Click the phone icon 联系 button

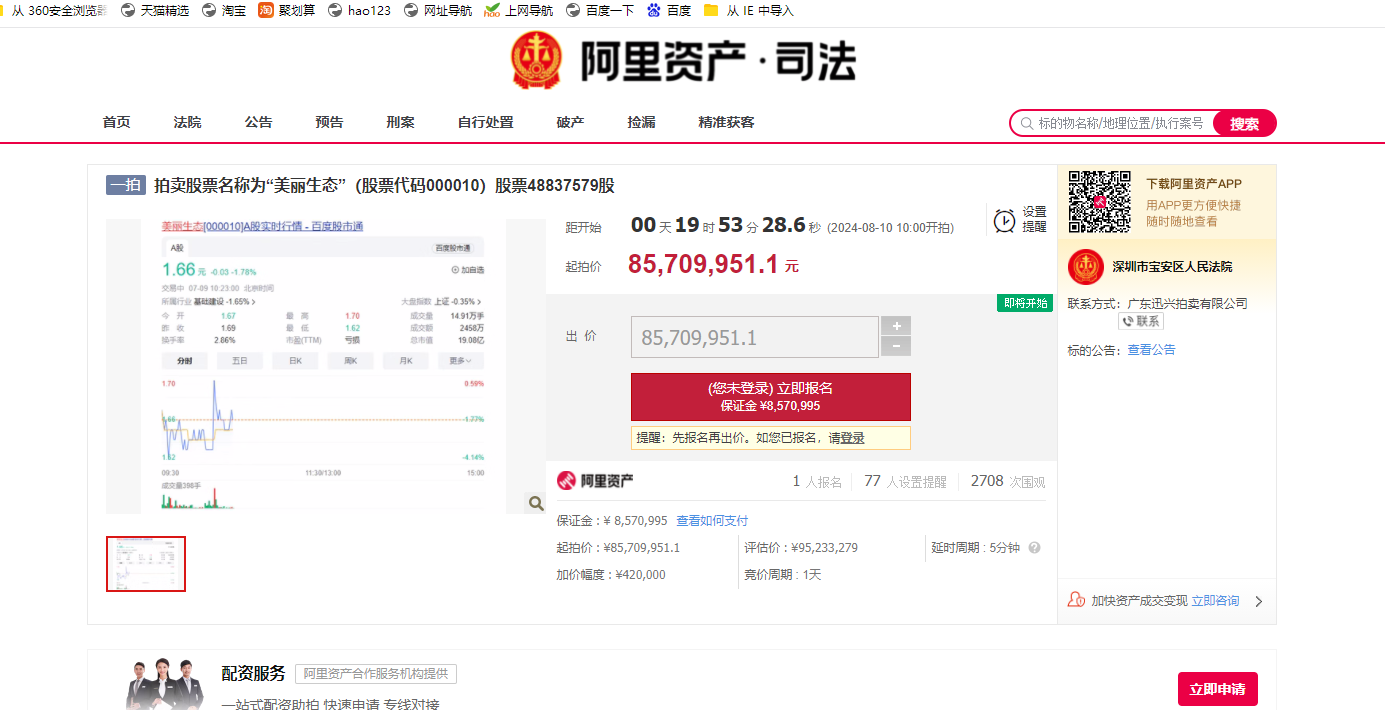pos(1141,321)
